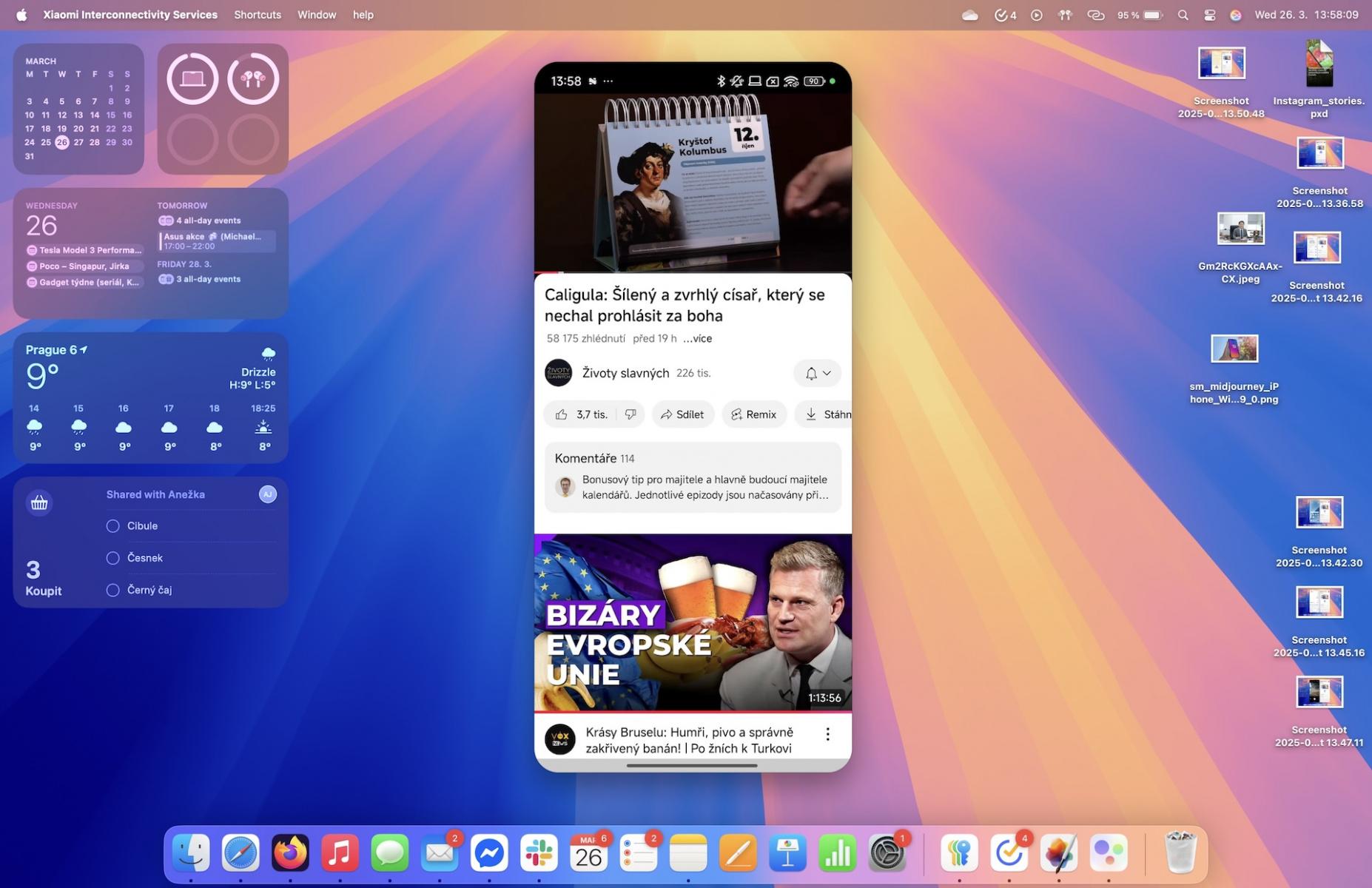Open Pixelmator Pro in the Dock
Image resolution: width=1372 pixels, height=888 pixels.
(x=1058, y=853)
